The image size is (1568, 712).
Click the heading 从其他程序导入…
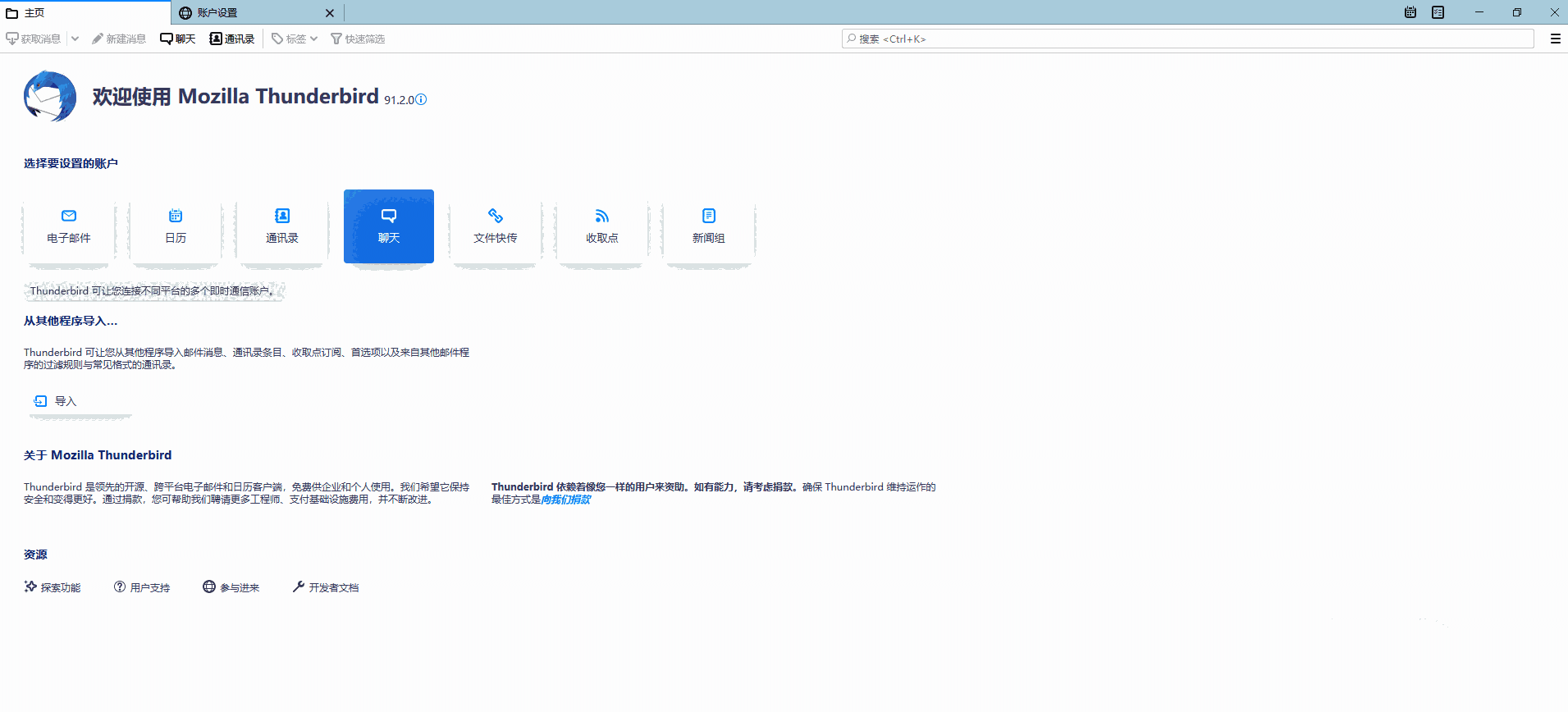[x=71, y=321]
